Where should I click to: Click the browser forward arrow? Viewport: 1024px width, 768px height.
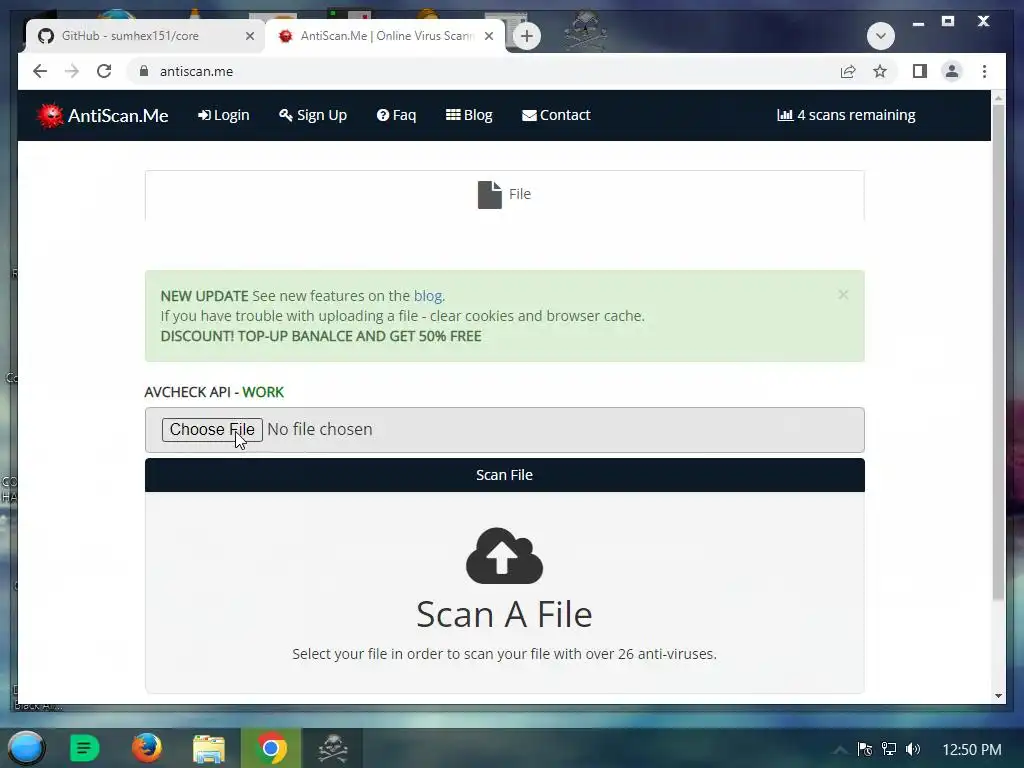[72, 71]
